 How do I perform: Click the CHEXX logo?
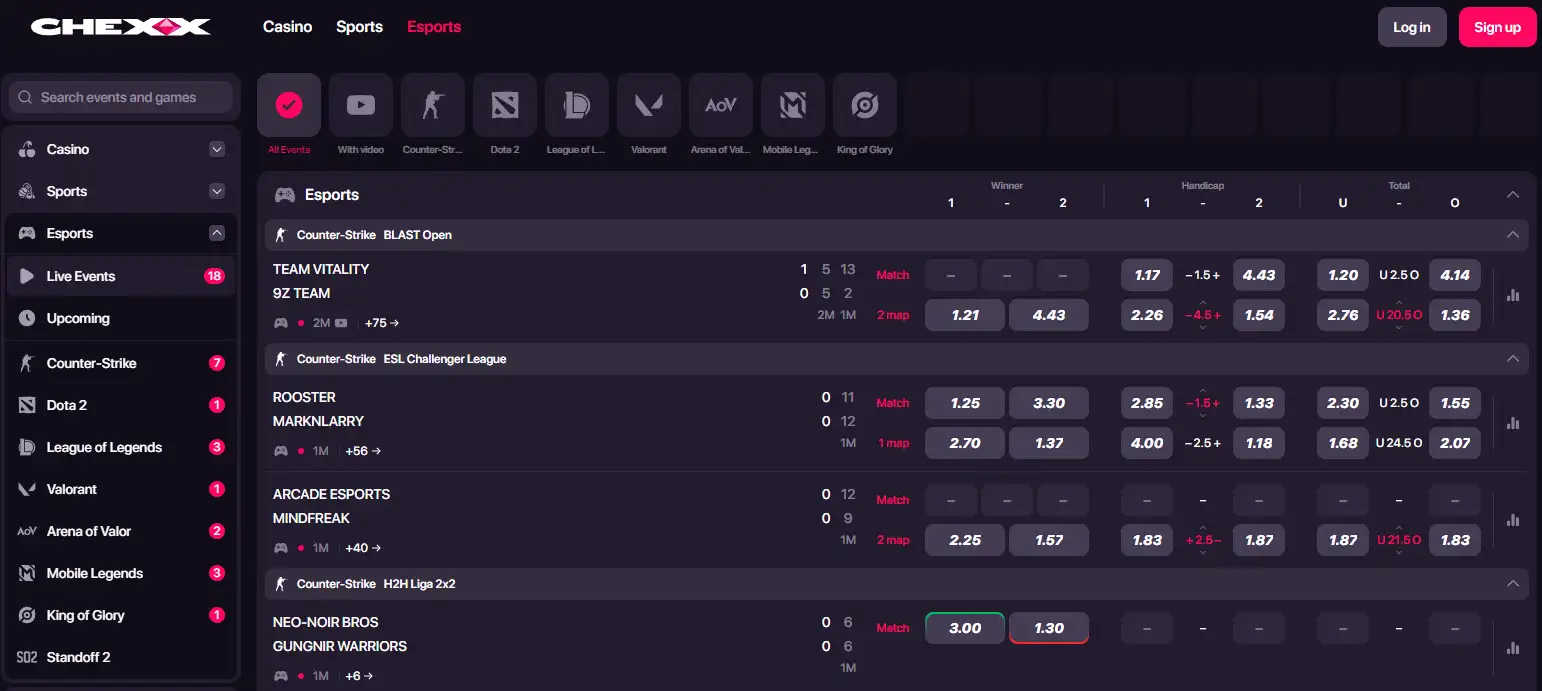pos(121,26)
